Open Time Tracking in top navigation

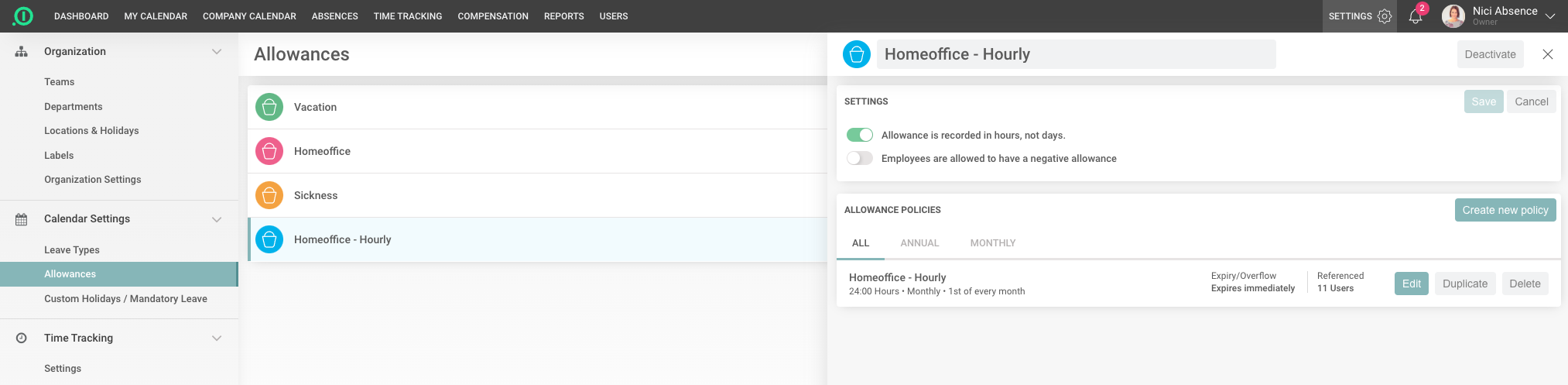[408, 16]
